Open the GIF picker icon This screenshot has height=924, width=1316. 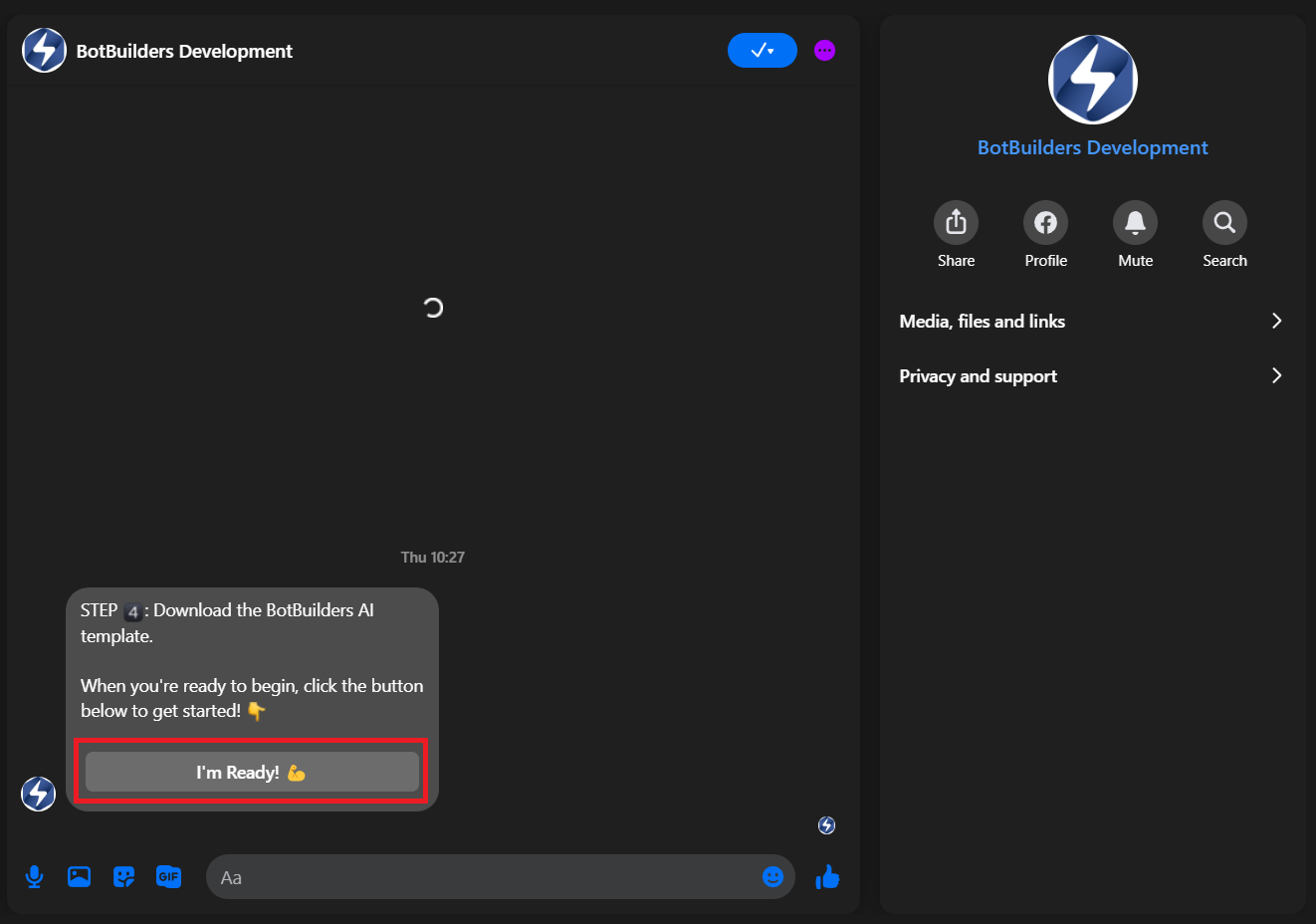[169, 877]
